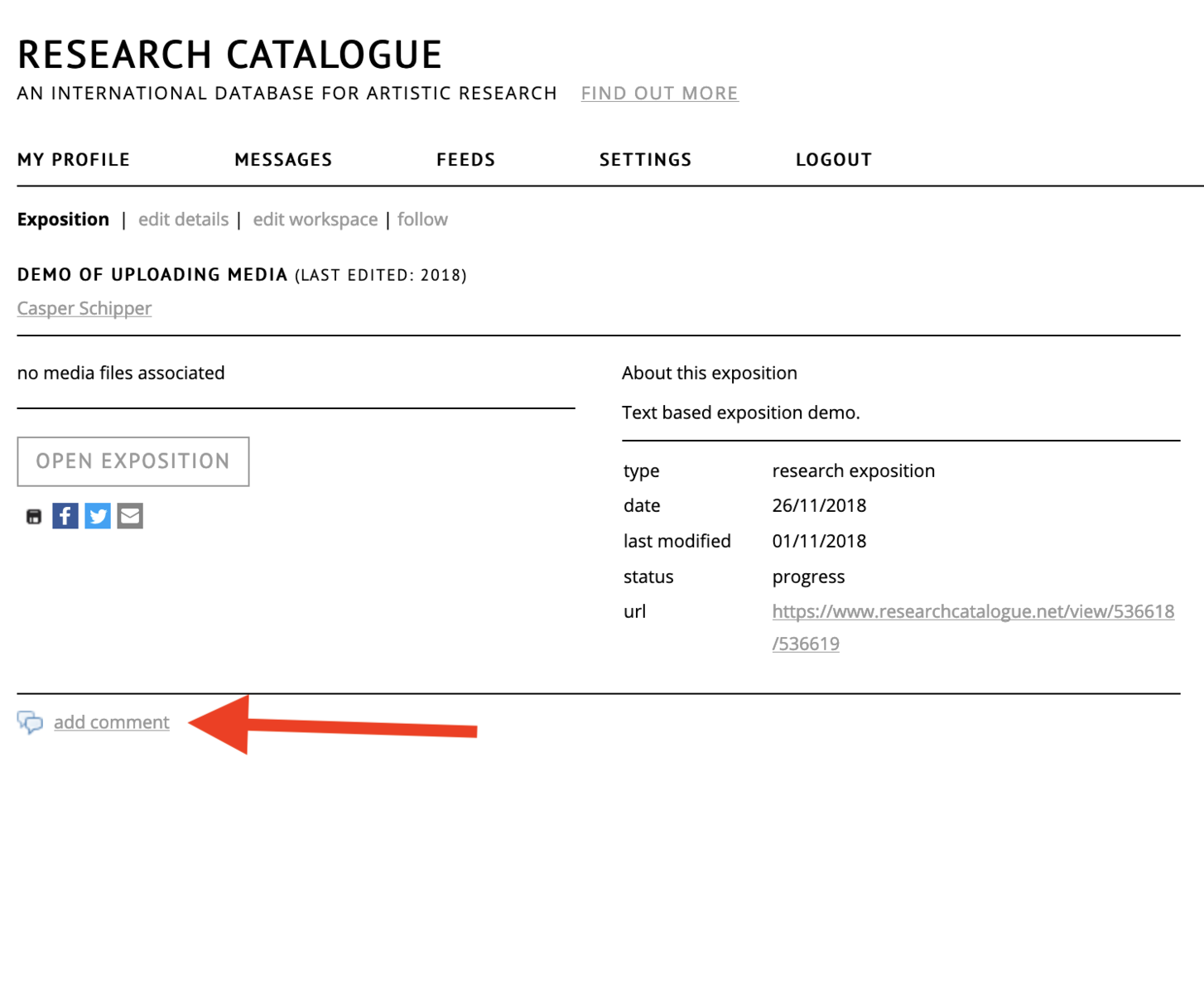Image resolution: width=1204 pixels, height=984 pixels.
Task: Click the Research Catalogue site title
Action: [x=229, y=55]
